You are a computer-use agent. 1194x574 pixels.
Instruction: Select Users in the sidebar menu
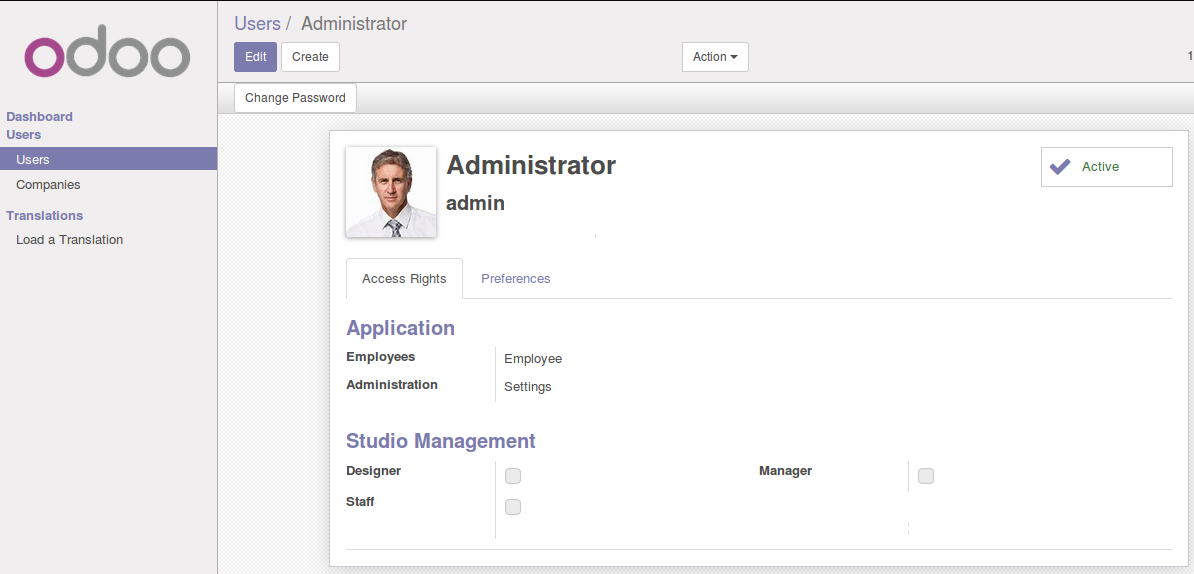click(x=33, y=160)
